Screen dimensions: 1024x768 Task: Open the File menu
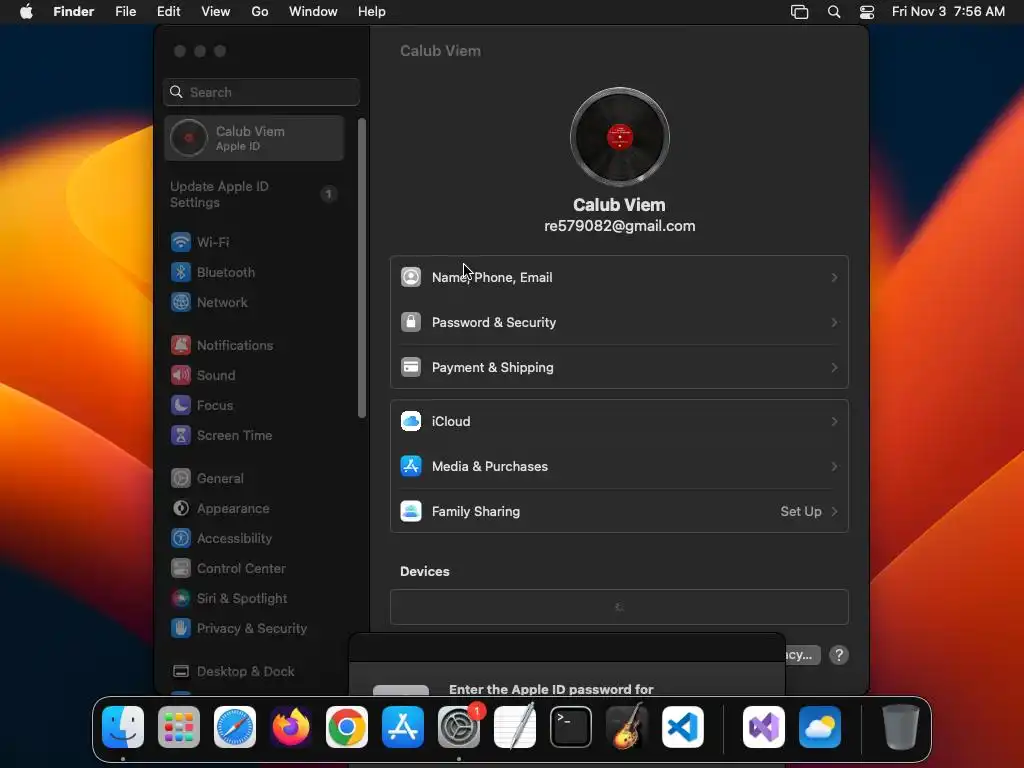(x=125, y=12)
